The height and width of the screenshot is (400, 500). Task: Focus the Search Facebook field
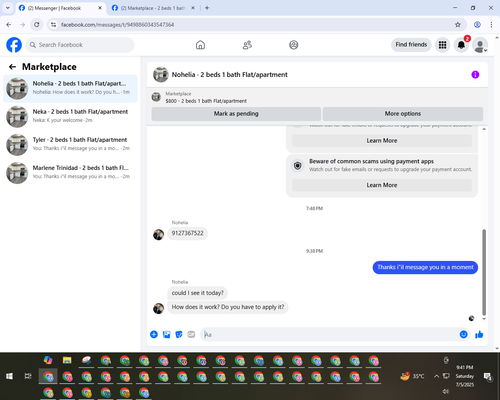(80, 45)
